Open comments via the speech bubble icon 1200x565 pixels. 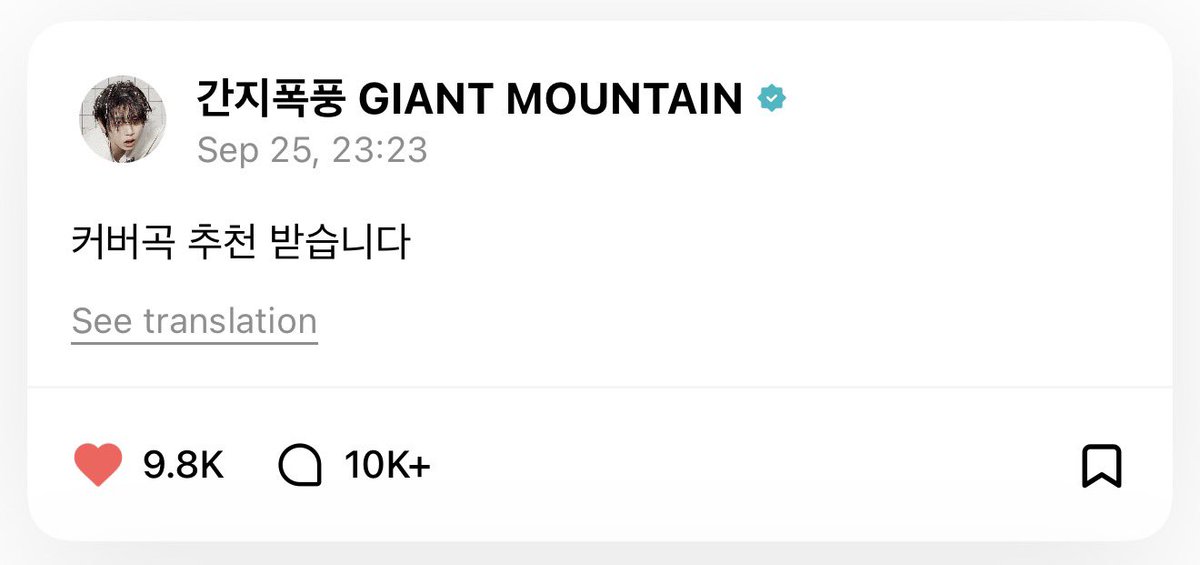pos(299,465)
